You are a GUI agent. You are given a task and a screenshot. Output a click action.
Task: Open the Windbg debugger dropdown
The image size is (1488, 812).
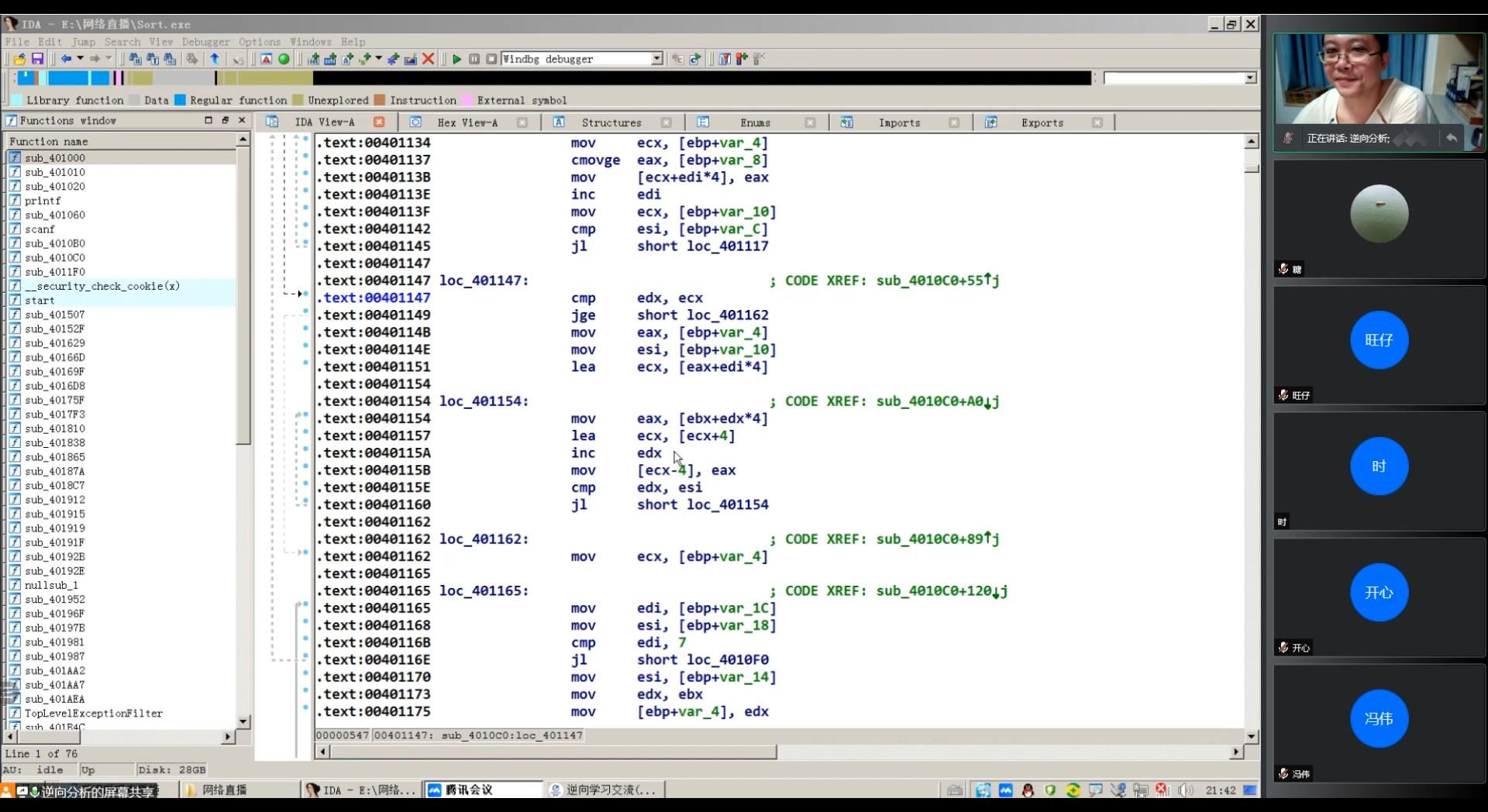[656, 59]
